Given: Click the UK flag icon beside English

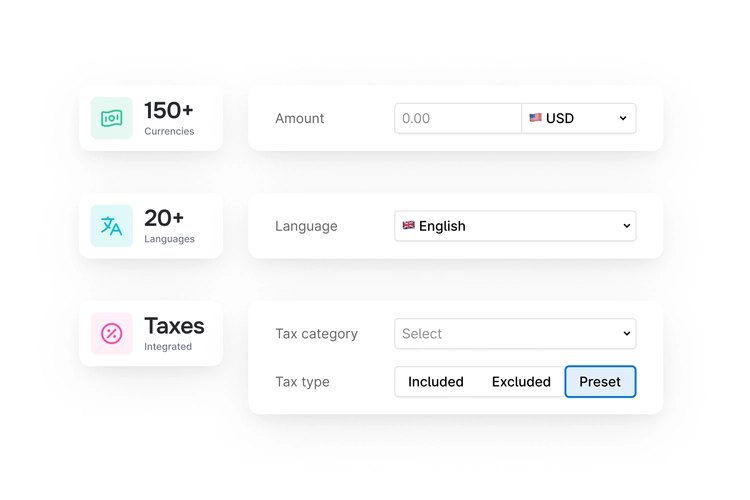Looking at the screenshot, I should click(x=409, y=226).
